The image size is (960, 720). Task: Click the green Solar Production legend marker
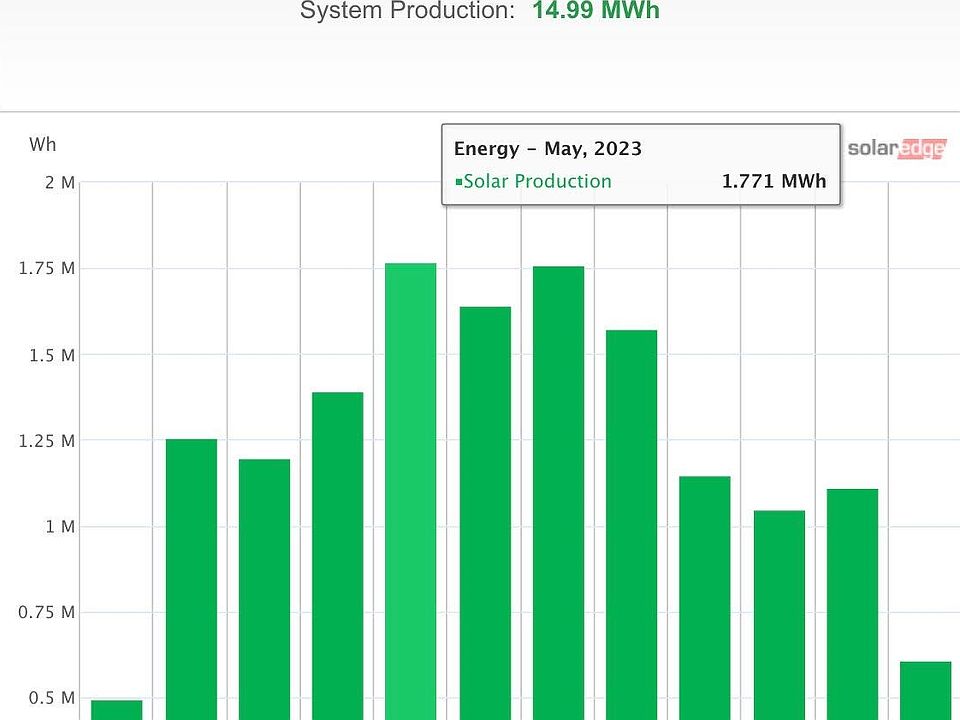[x=458, y=182]
